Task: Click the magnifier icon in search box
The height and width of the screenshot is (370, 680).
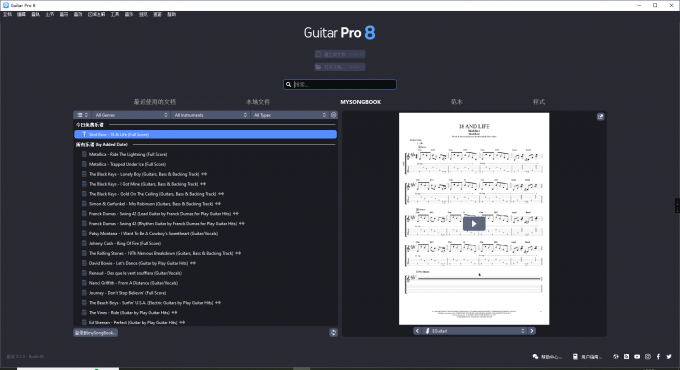Action: 288,85
